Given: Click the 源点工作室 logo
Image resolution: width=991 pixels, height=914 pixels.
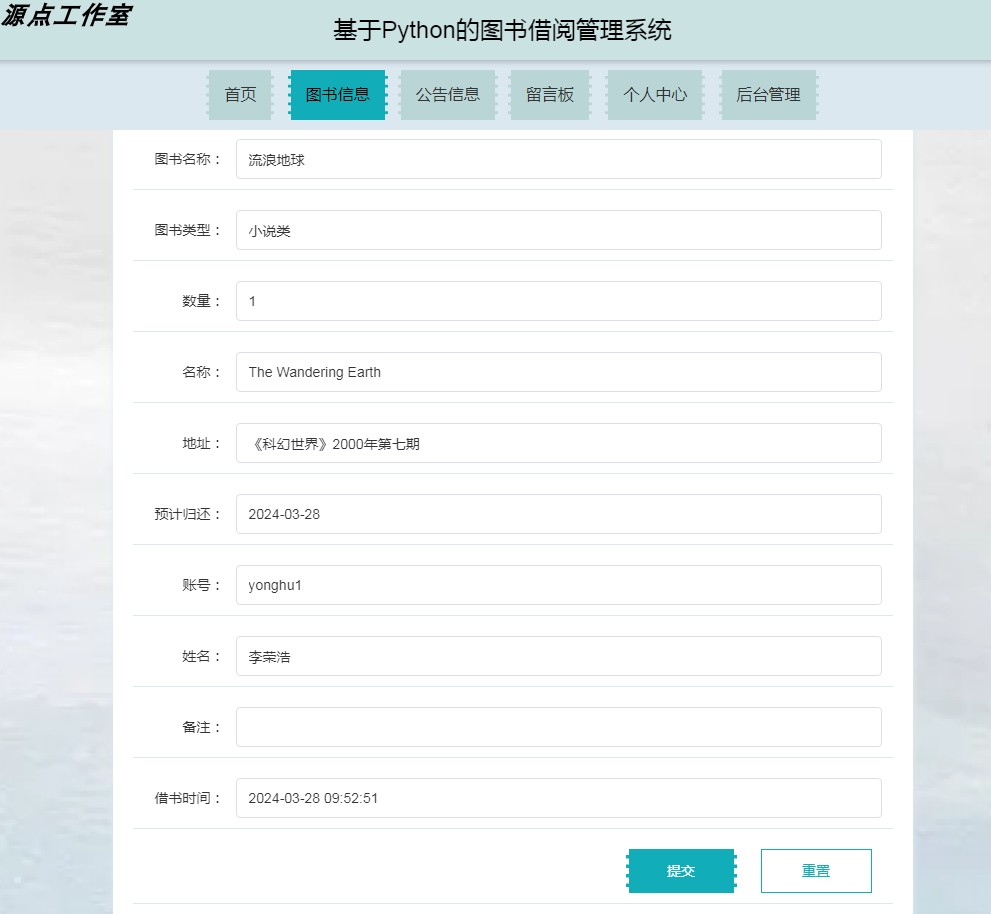Looking at the screenshot, I should pyautogui.click(x=68, y=18).
